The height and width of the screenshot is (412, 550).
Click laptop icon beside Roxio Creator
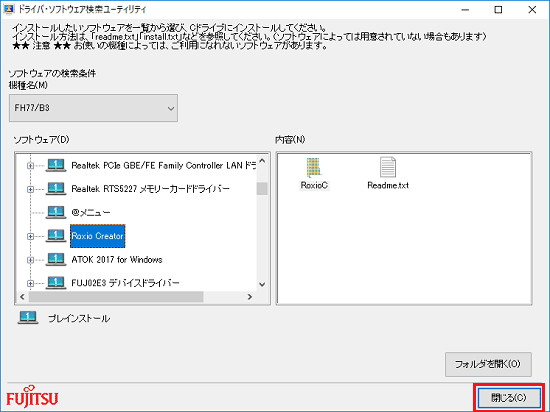coord(56,236)
